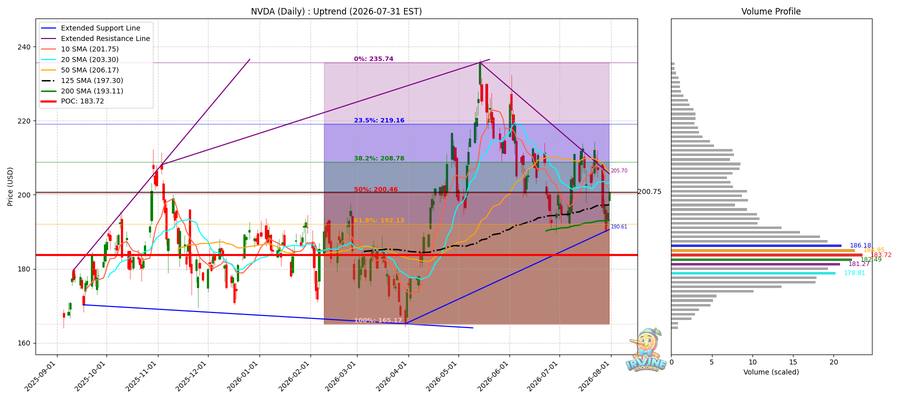The width and height of the screenshot is (900, 400).
Task: Click the '15' volume axis tick
Action: [793, 362]
